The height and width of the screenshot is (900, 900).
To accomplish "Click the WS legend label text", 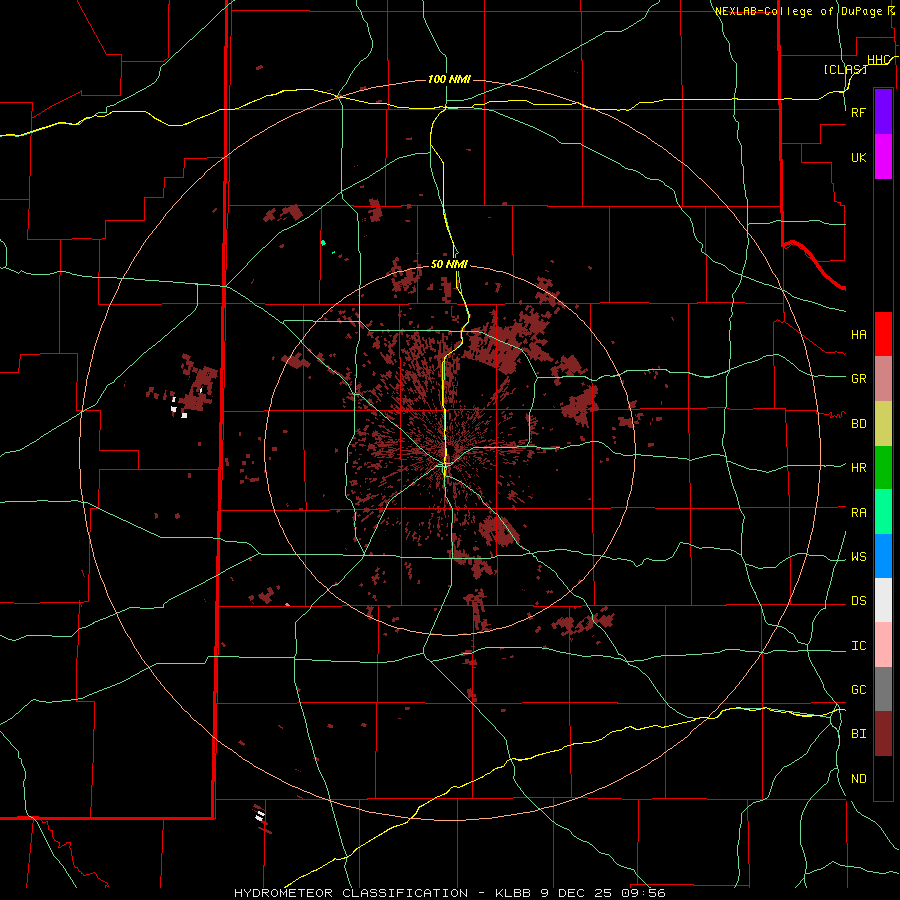I will (x=858, y=557).
